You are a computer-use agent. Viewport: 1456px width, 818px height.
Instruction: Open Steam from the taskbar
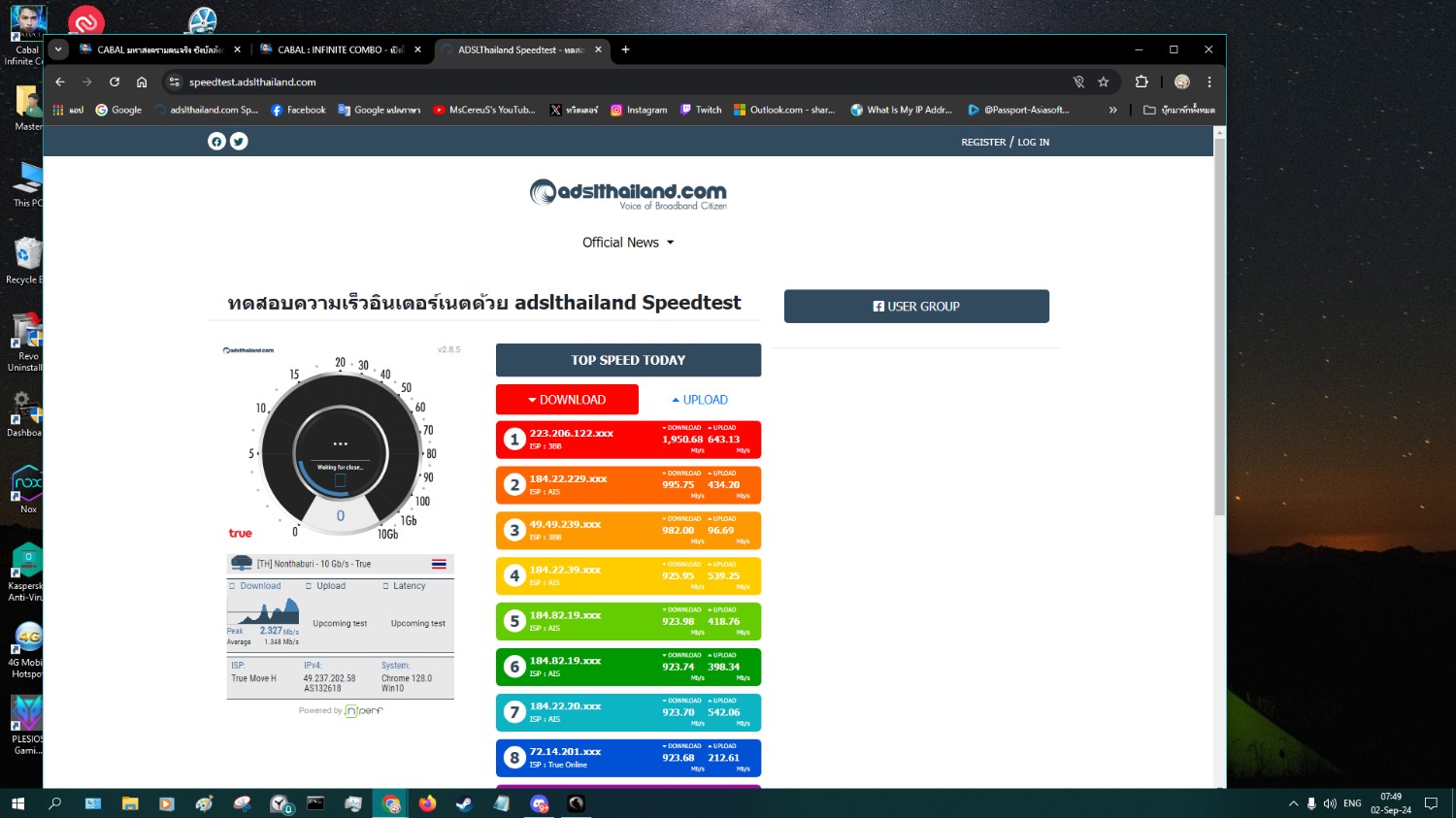coord(464,803)
